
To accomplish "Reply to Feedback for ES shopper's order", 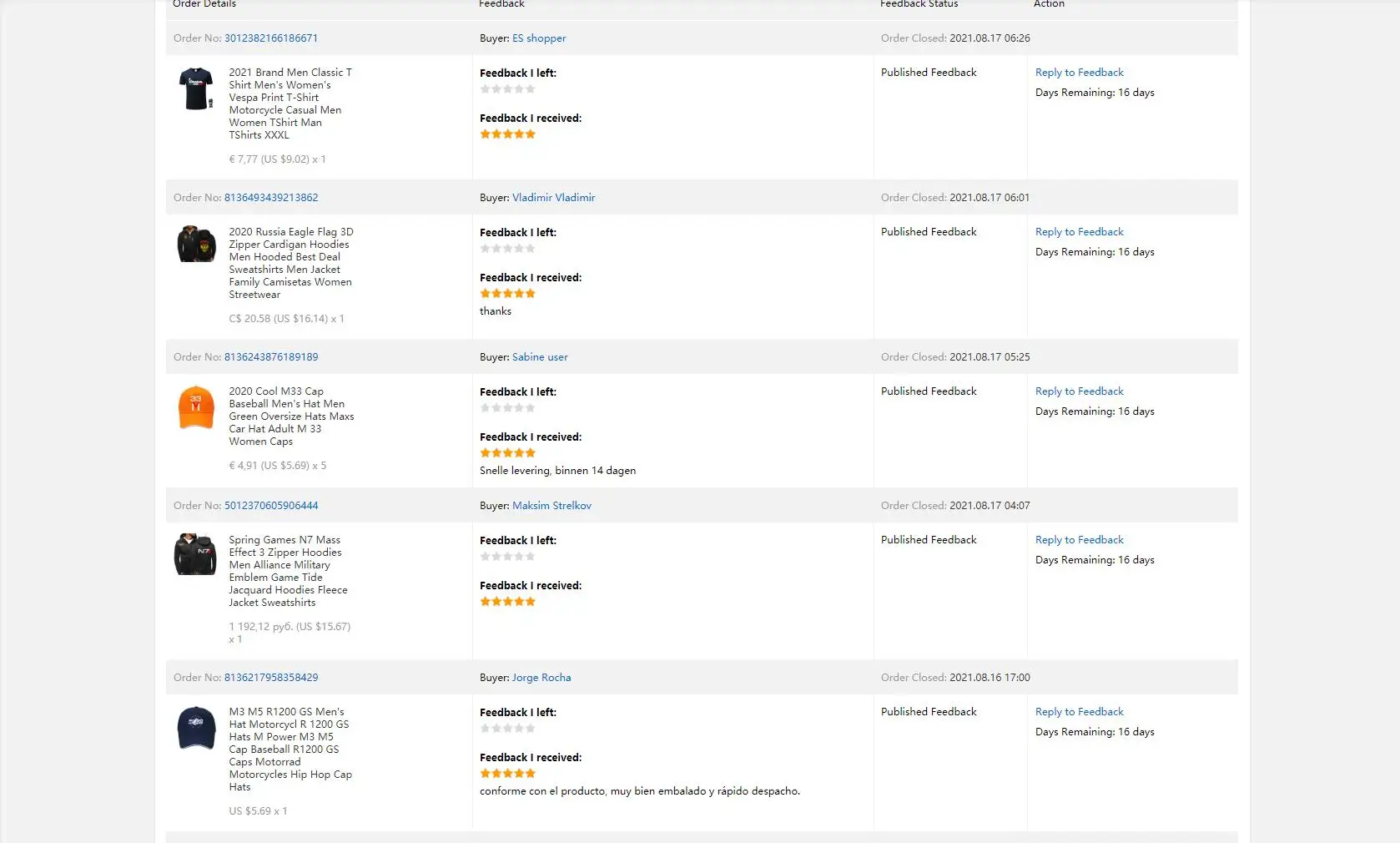I will (1079, 73).
